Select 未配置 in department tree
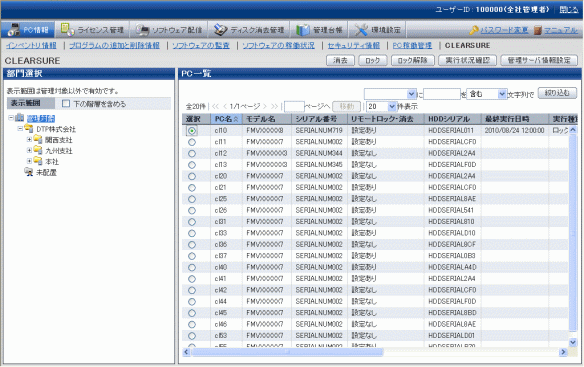This screenshot has width=584, height=367. pos(46,173)
